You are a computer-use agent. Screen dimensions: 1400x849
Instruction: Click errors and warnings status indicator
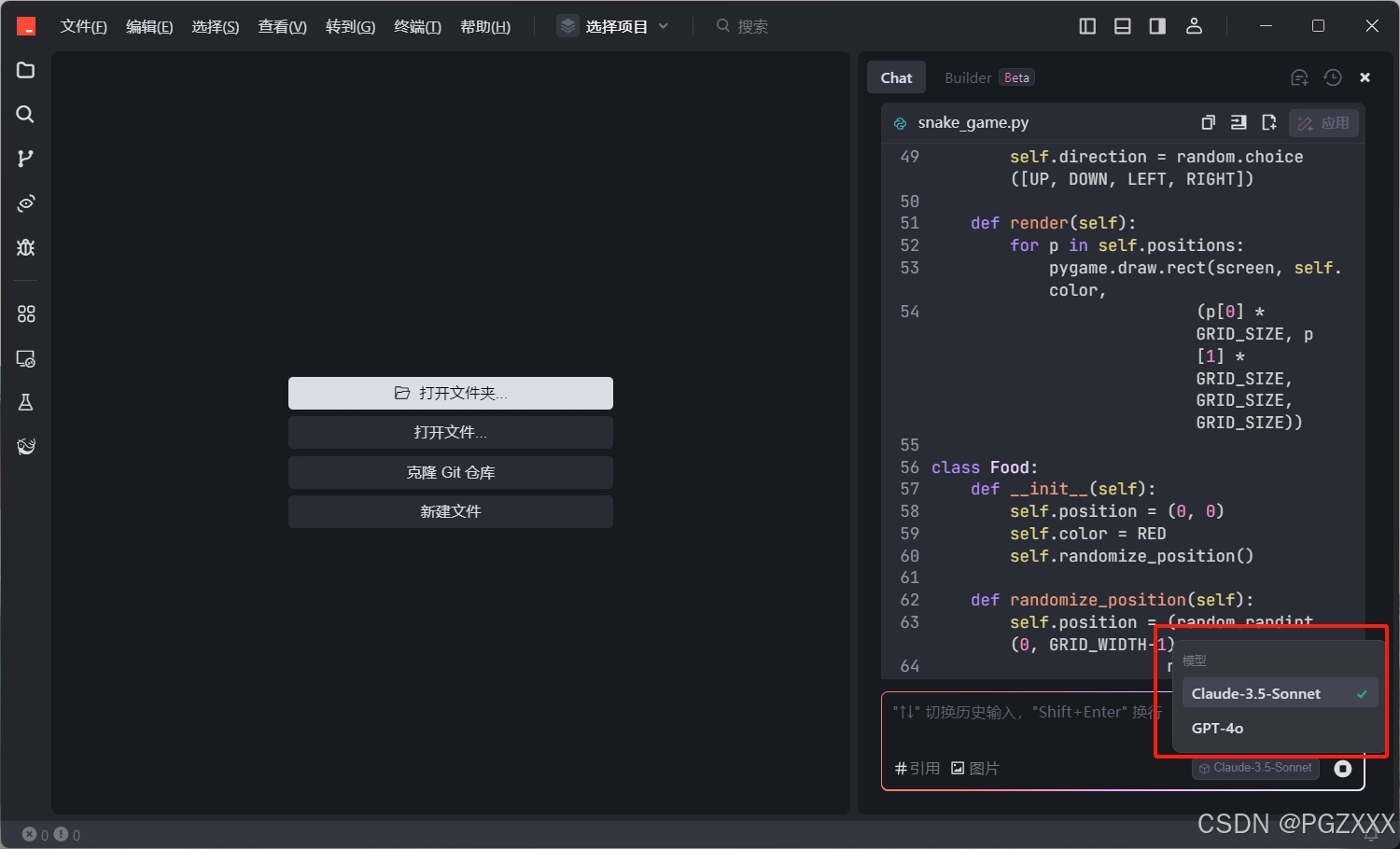click(51, 835)
